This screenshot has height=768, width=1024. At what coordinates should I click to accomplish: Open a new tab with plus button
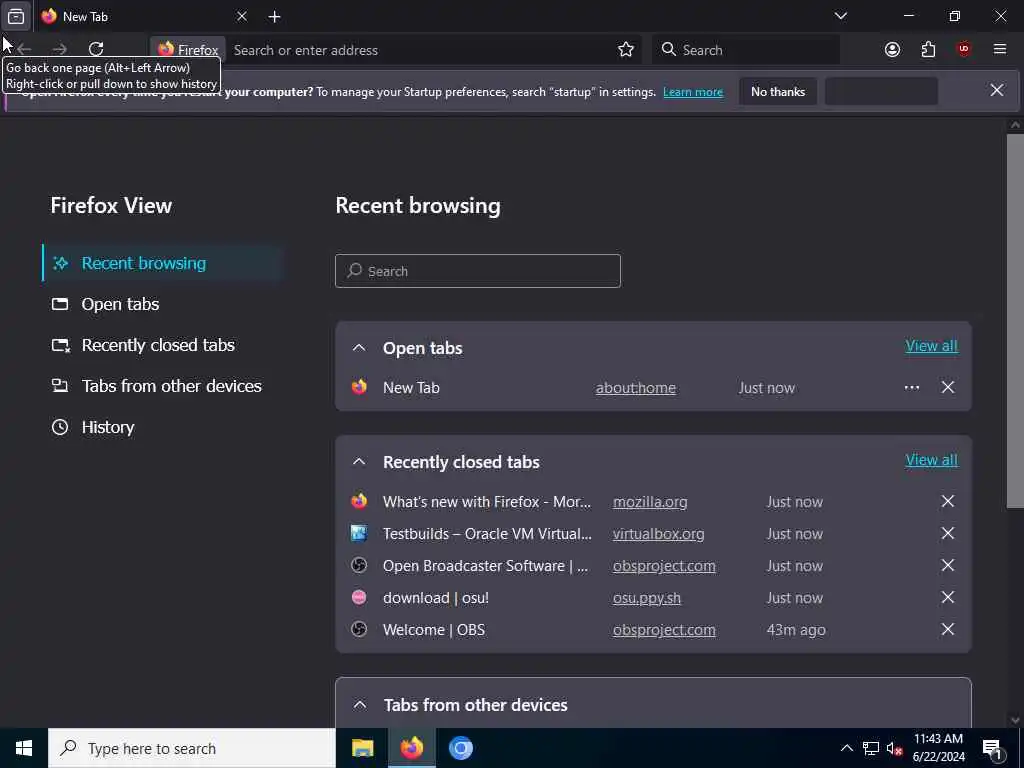tap(274, 17)
